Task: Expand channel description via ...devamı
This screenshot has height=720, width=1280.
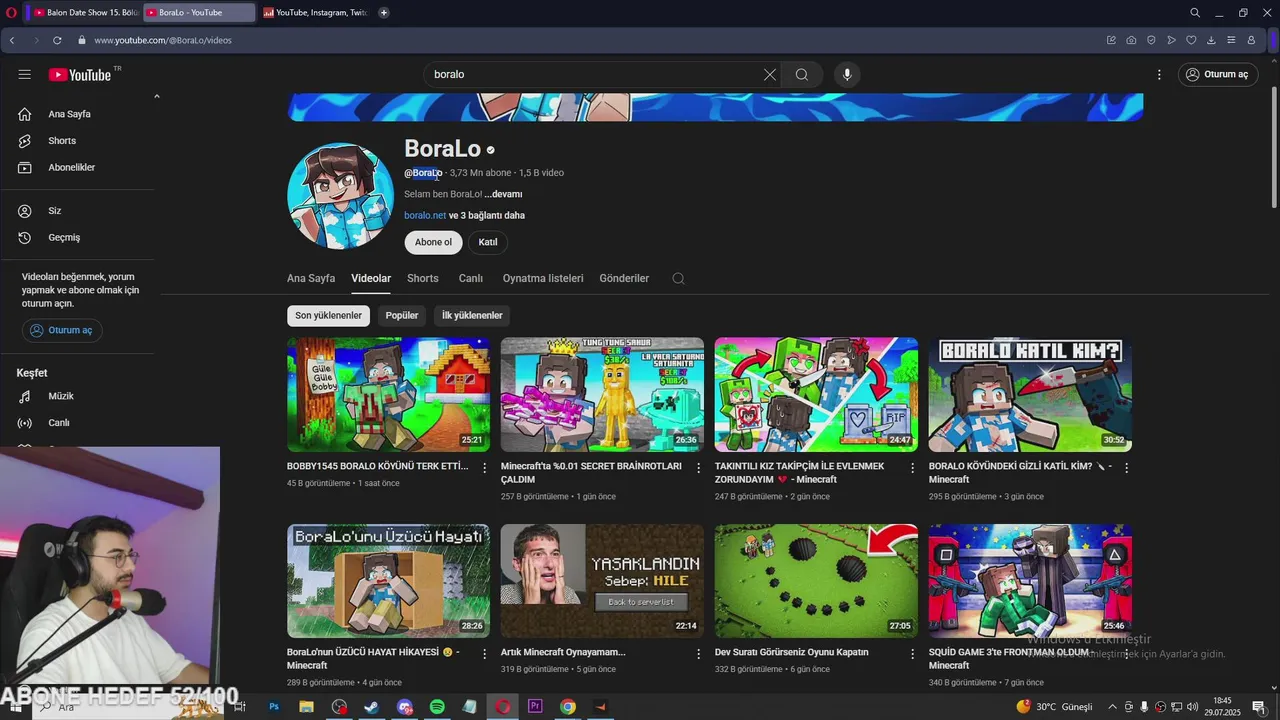Action: [x=503, y=194]
